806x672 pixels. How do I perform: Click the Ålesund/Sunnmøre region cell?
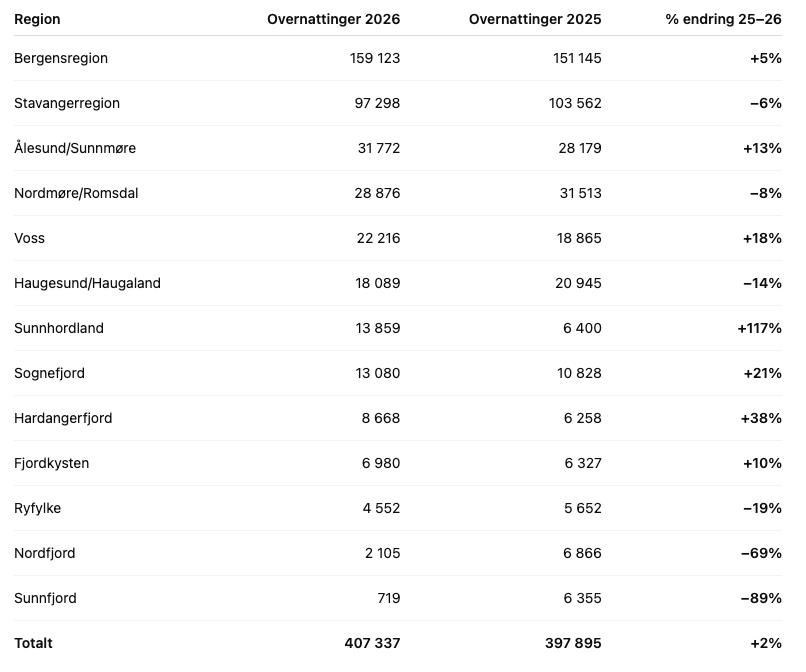click(x=75, y=148)
